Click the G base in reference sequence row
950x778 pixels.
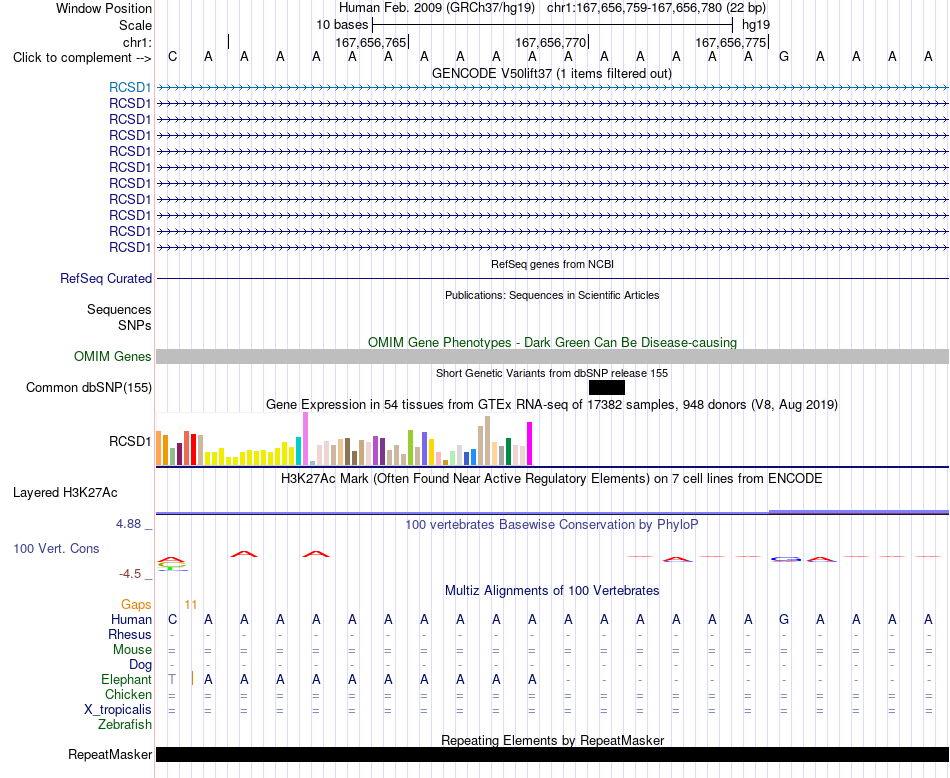(784, 57)
